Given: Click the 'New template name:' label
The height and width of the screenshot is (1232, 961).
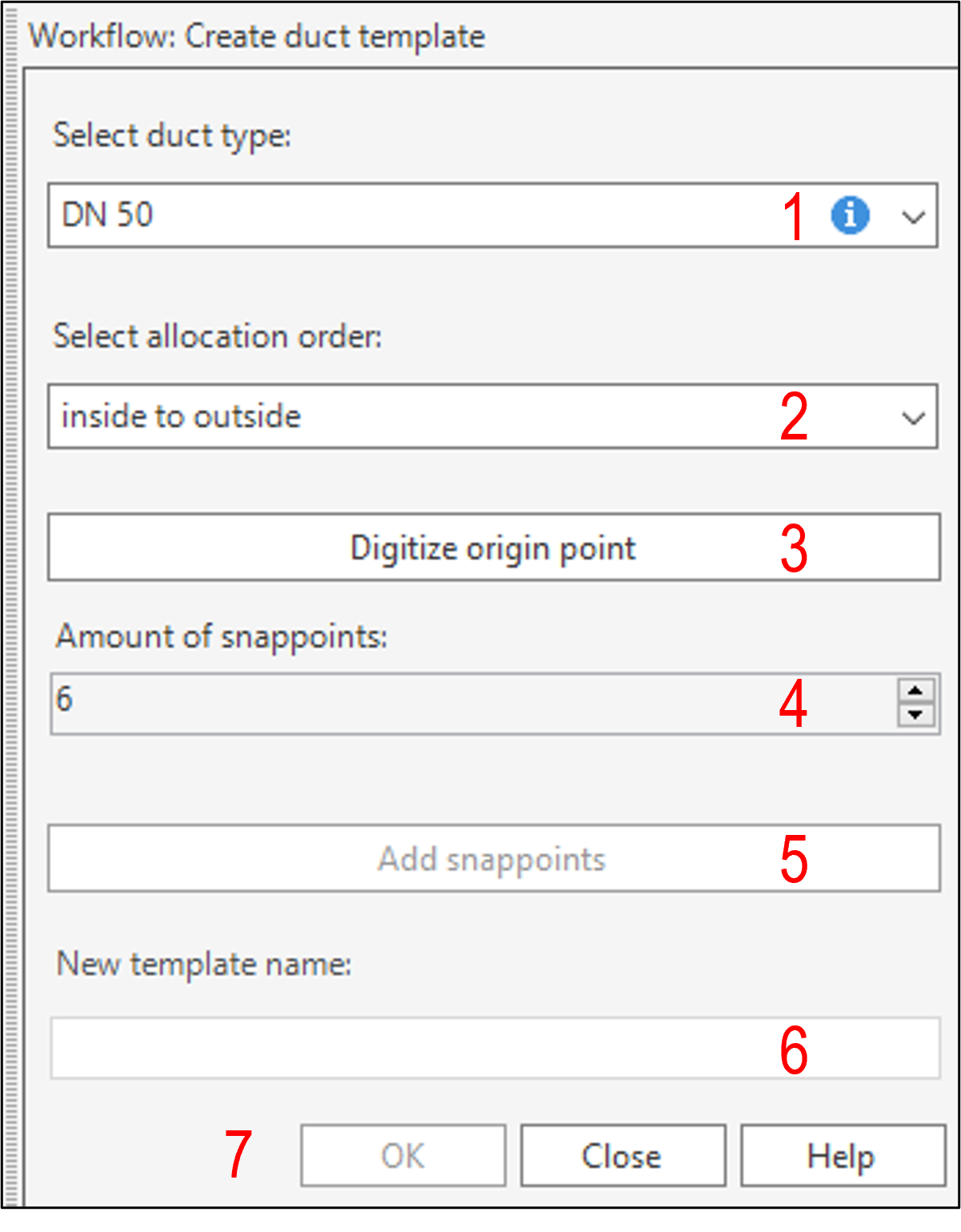Looking at the screenshot, I should [204, 964].
